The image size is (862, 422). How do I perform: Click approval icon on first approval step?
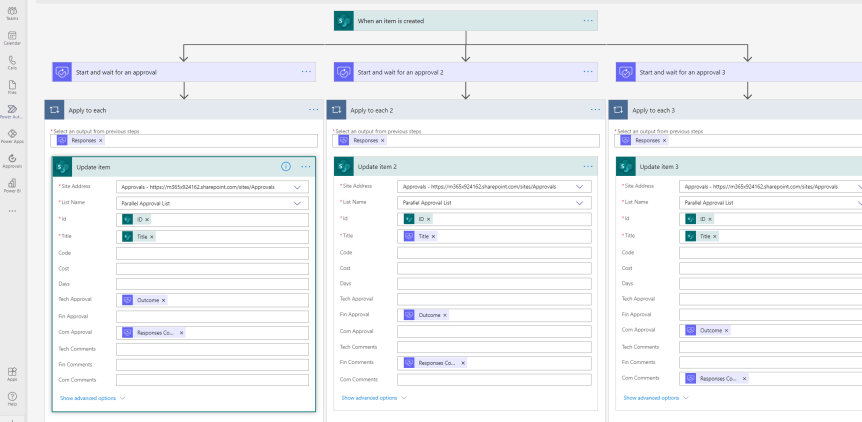(x=62, y=72)
